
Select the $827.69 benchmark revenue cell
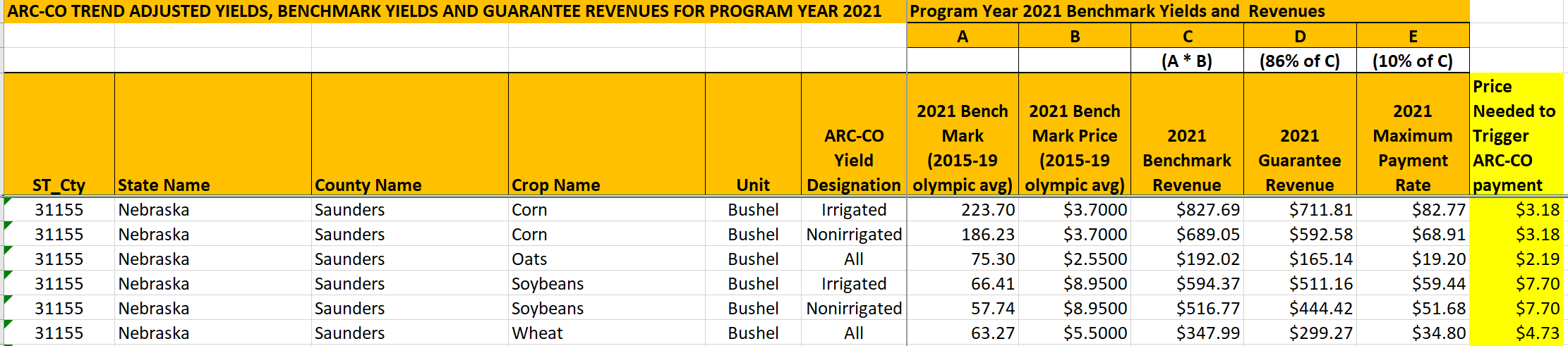tap(1207, 210)
